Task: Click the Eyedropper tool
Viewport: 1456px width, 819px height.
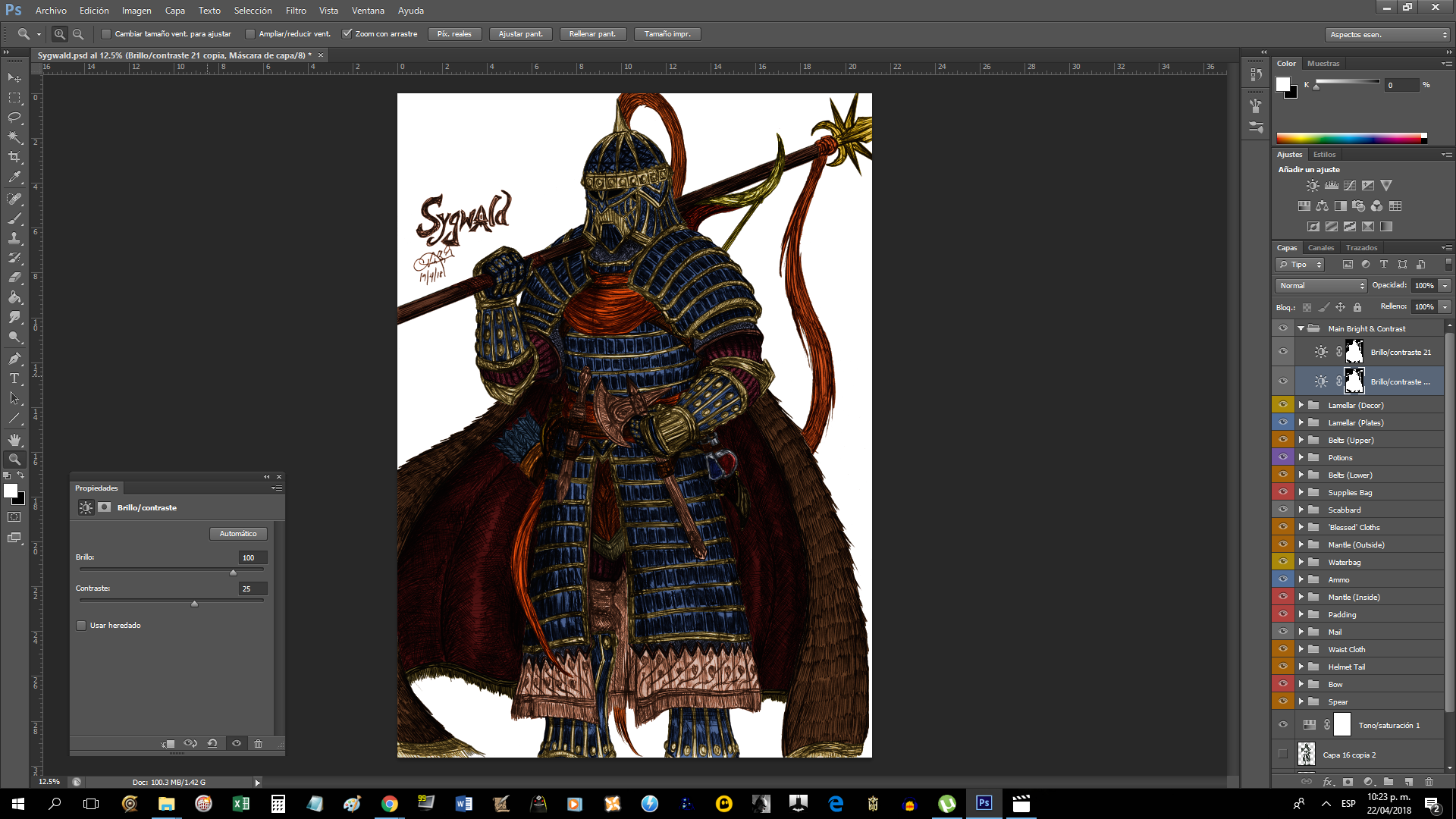Action: (x=15, y=177)
